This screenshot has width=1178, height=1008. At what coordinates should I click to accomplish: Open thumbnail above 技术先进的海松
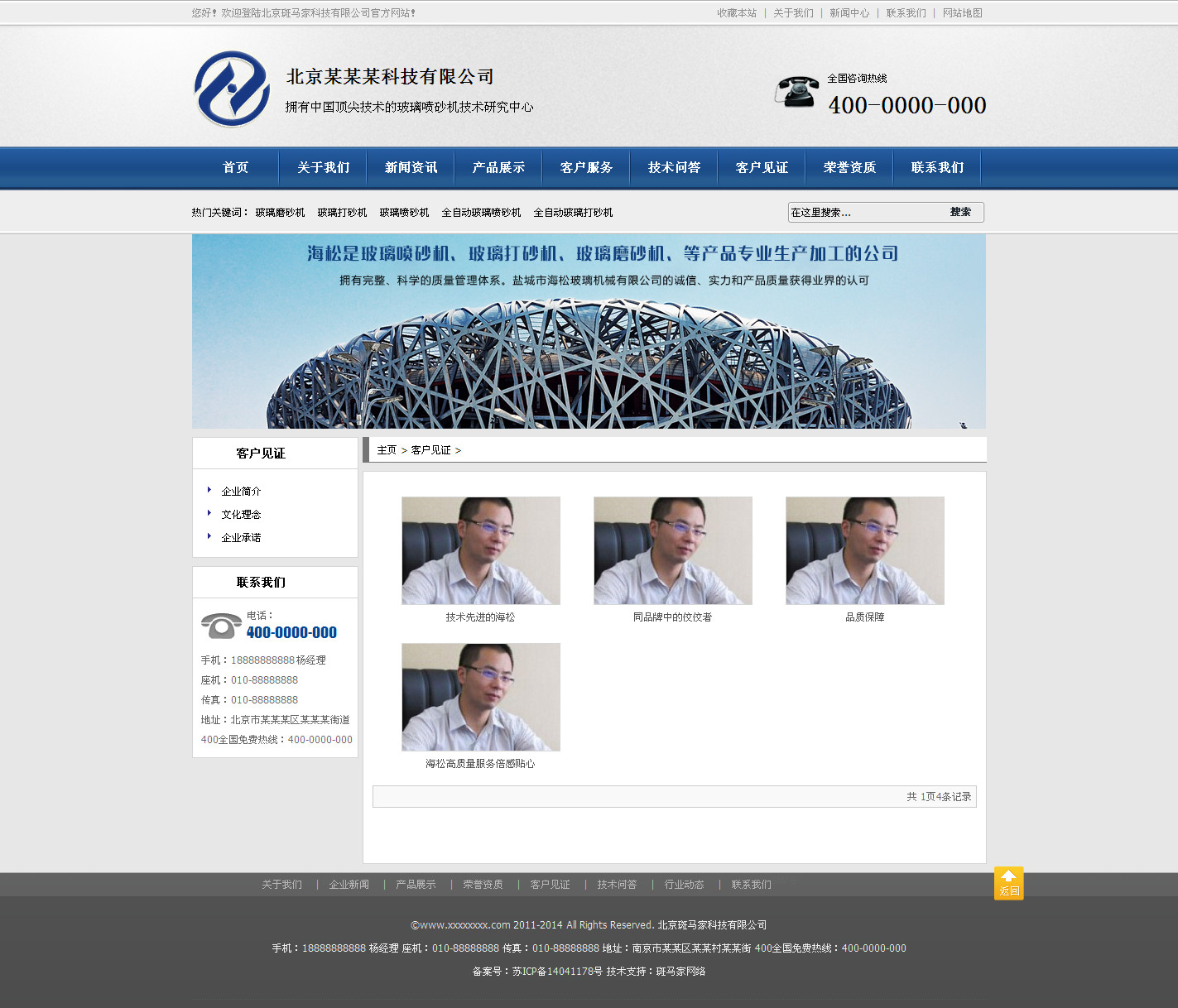coord(481,550)
